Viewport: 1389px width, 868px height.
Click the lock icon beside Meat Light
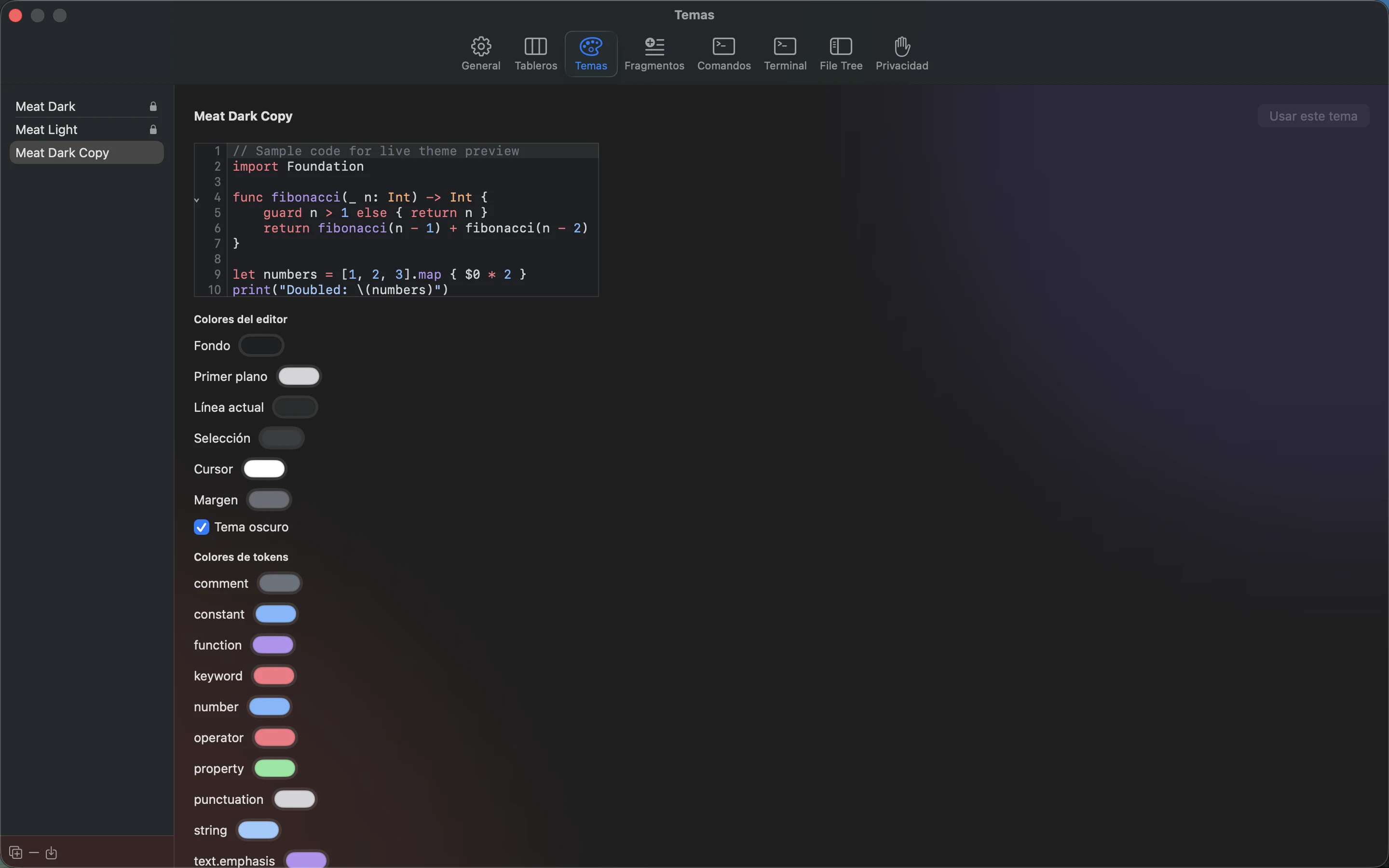click(x=153, y=129)
